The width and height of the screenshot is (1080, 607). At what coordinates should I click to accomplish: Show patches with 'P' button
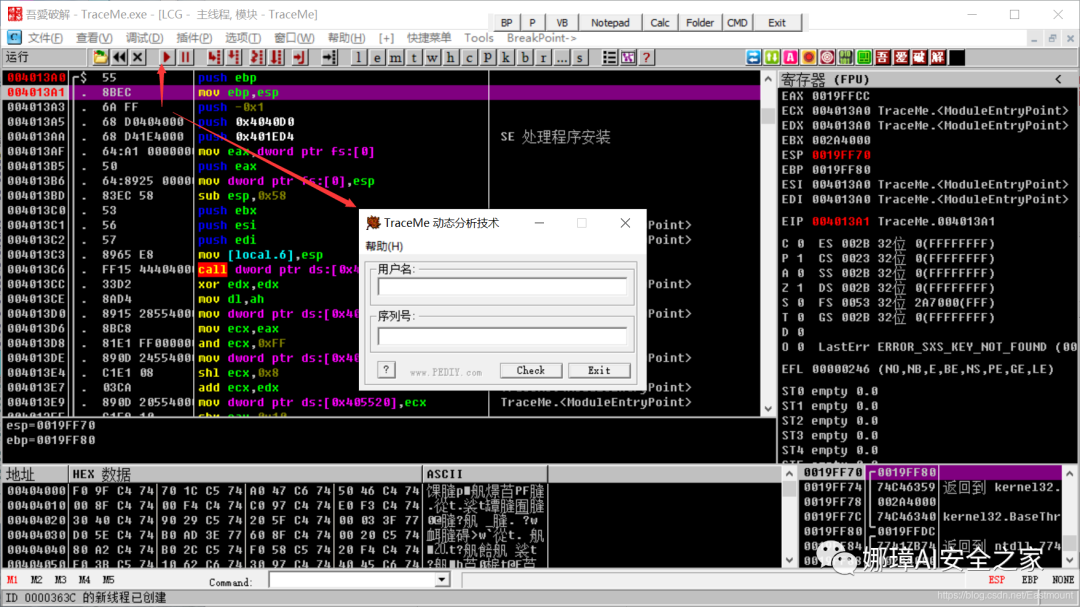488,57
